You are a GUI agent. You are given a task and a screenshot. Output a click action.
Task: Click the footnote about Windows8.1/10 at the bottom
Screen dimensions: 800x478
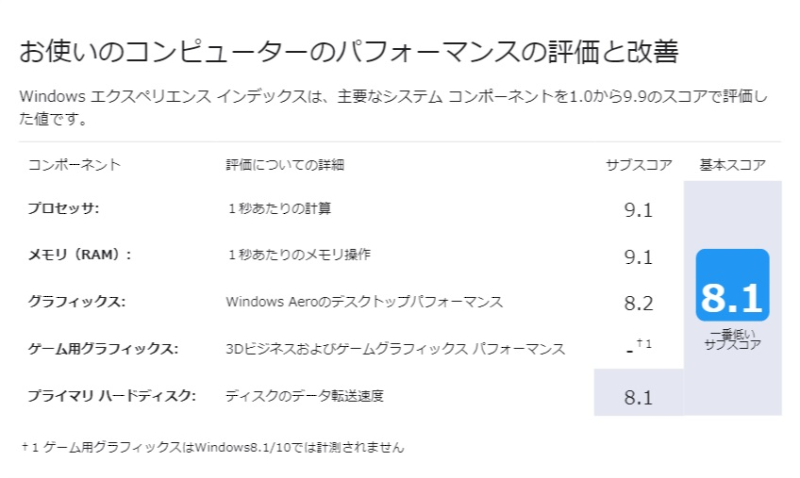(x=213, y=447)
